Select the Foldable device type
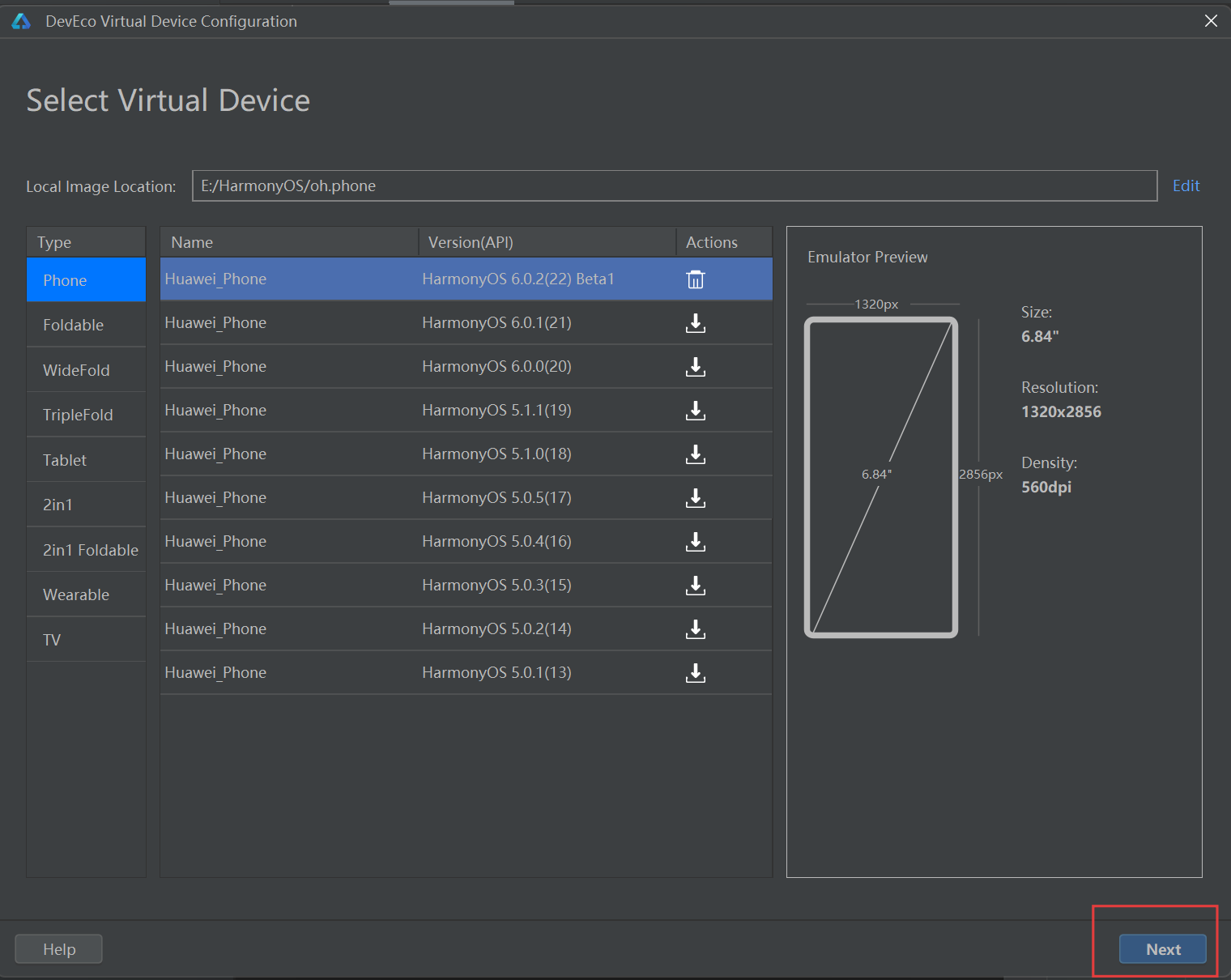This screenshot has width=1231, height=980. coord(86,325)
